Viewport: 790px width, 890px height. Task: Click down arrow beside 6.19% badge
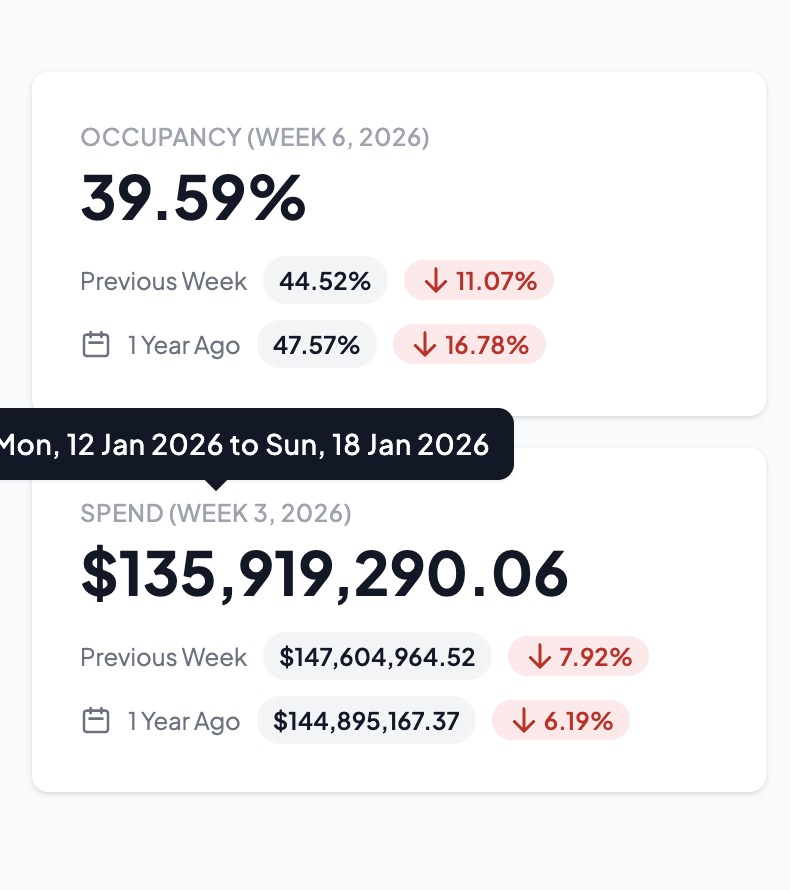coord(523,721)
